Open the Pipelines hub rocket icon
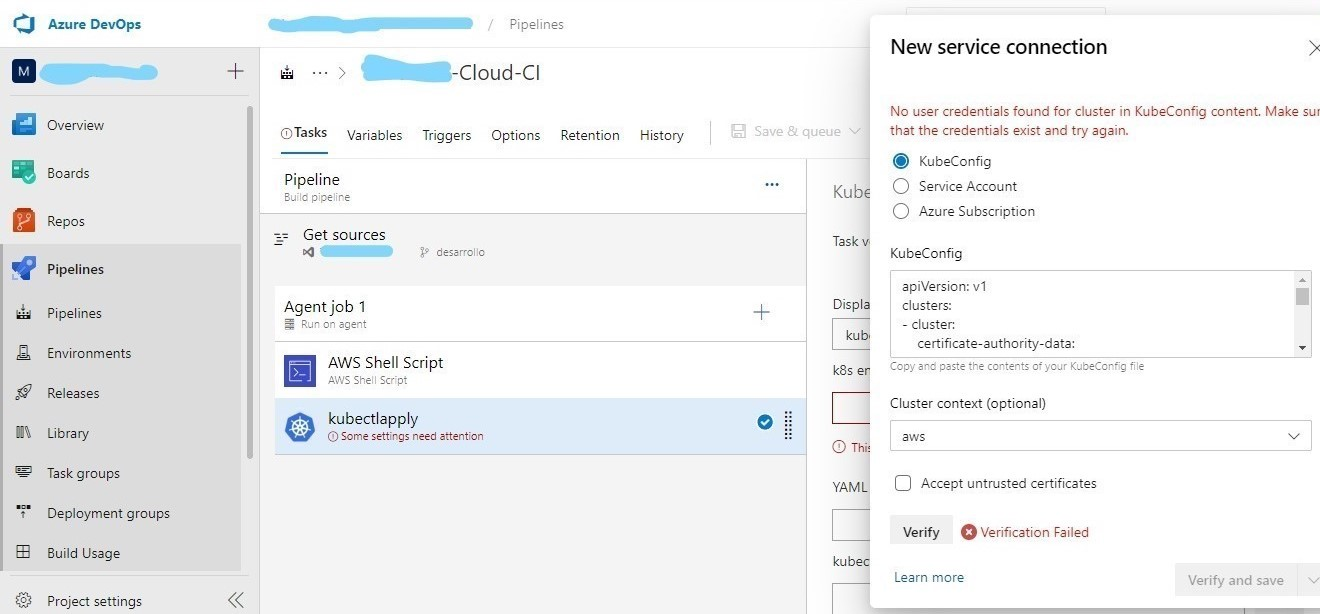The width and height of the screenshot is (1320, 614). point(24,269)
